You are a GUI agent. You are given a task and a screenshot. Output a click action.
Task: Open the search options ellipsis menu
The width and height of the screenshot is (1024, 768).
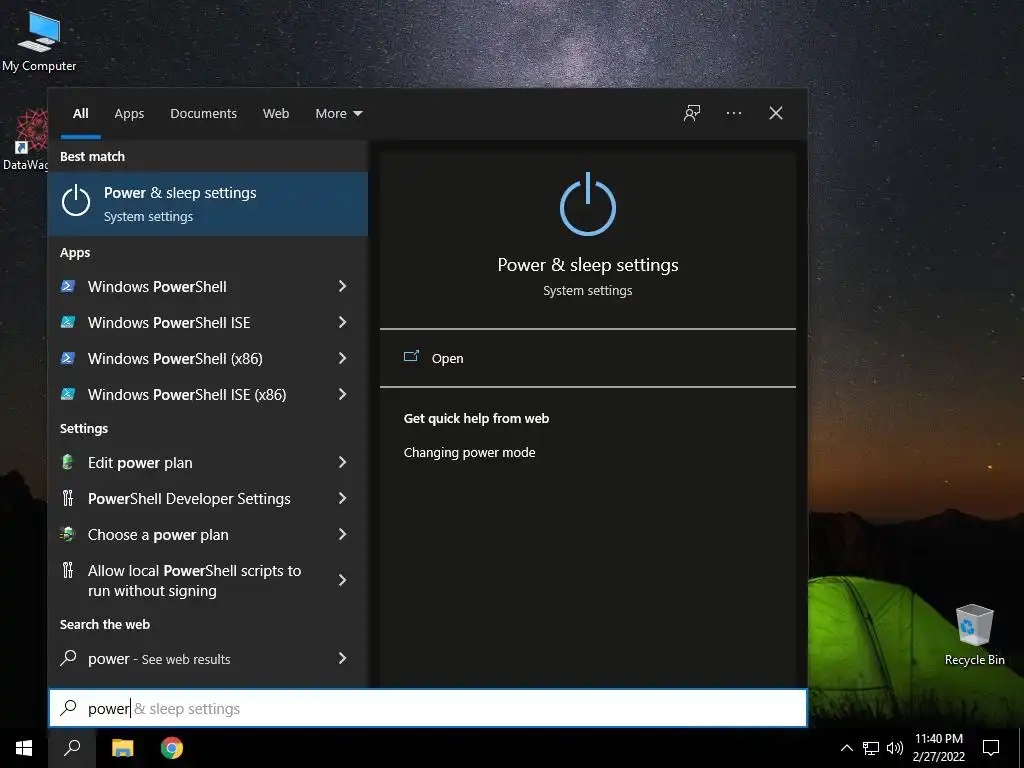tap(733, 113)
